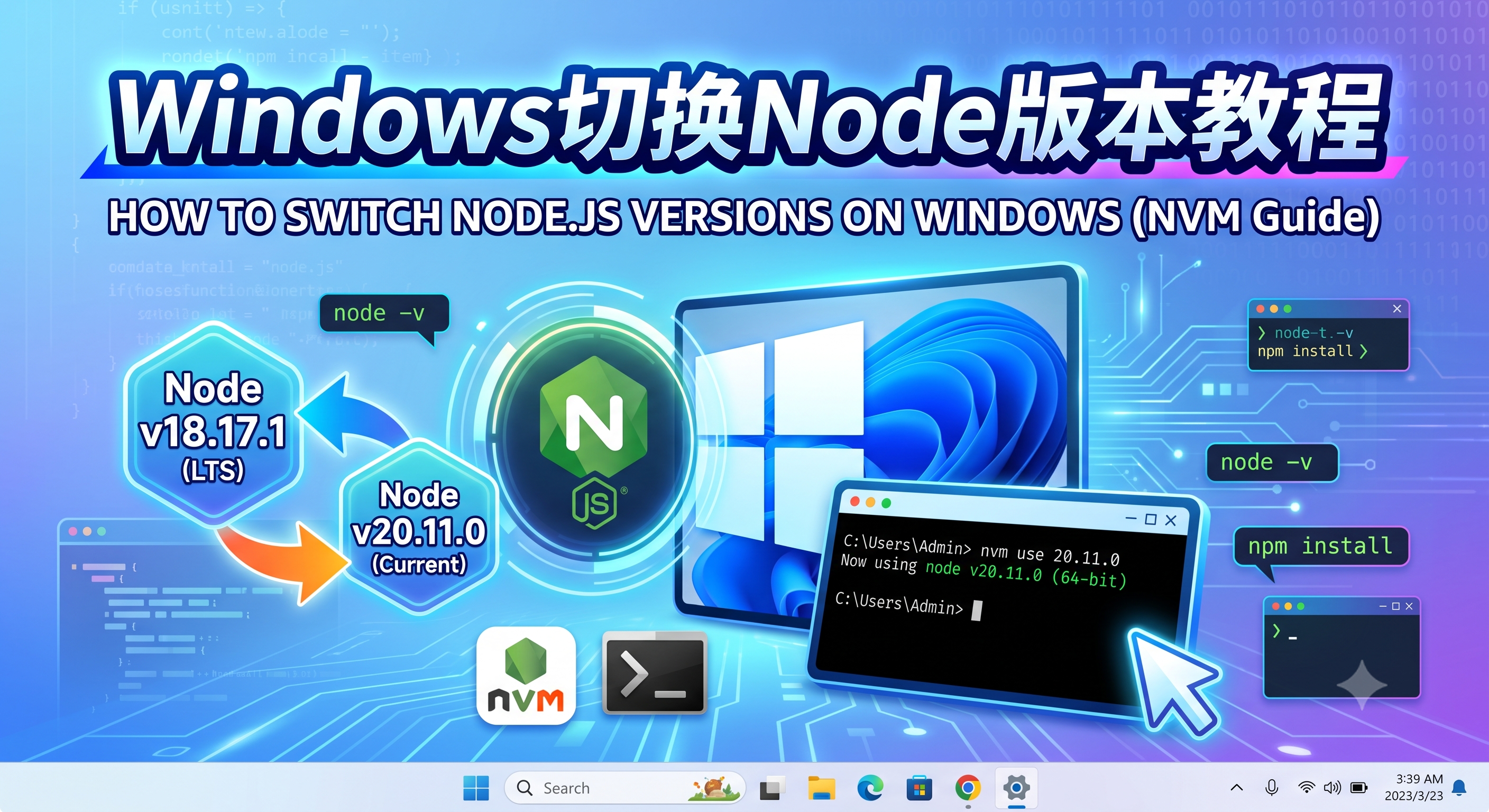Open Task View from the taskbar
The width and height of the screenshot is (1489, 812).
772,788
